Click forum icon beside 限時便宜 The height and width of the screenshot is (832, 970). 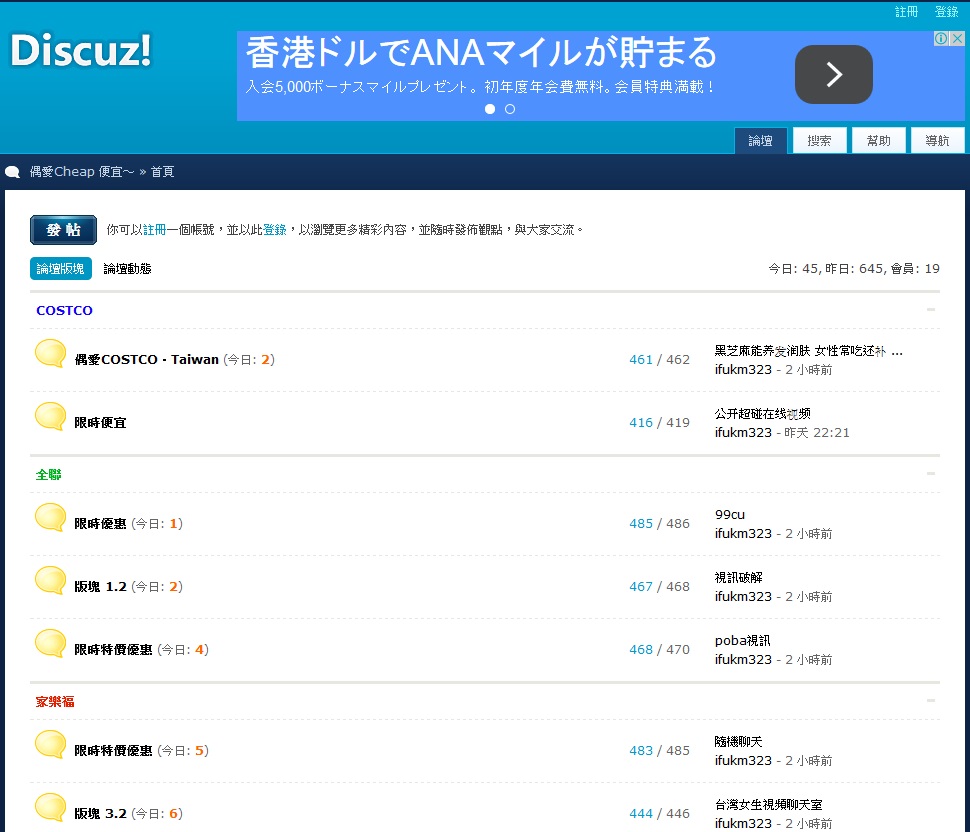(50, 416)
